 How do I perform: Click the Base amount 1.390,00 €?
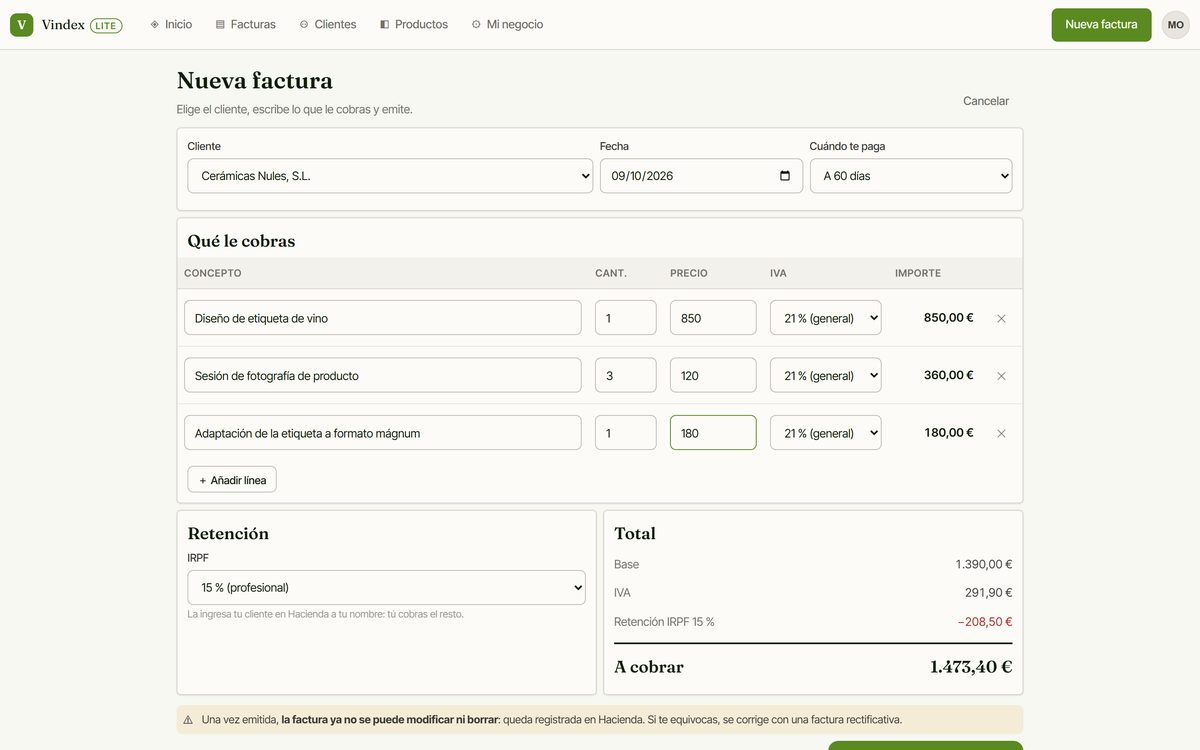[x=983, y=564]
